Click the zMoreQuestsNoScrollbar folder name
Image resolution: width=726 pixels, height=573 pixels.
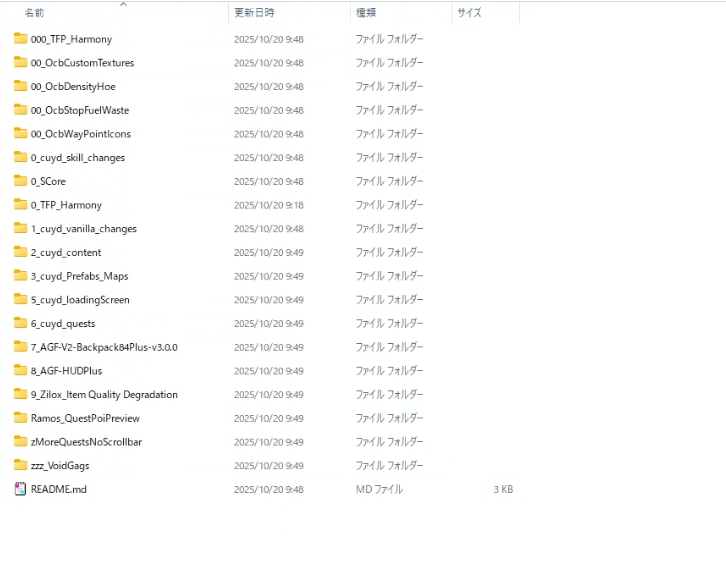click(86, 442)
